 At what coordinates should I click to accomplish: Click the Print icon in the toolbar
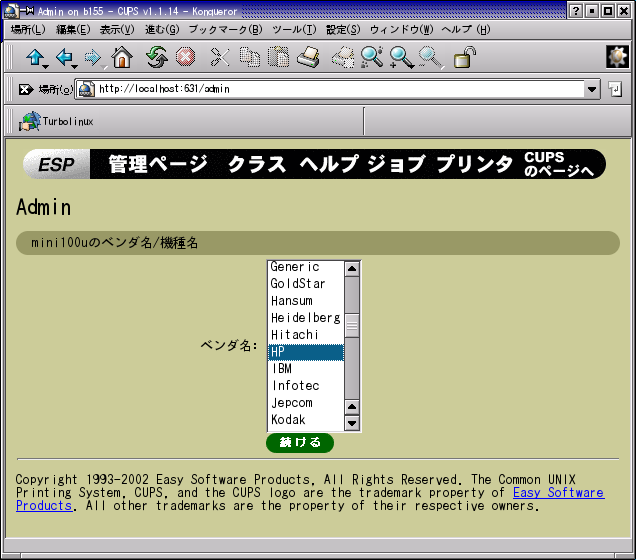308,57
